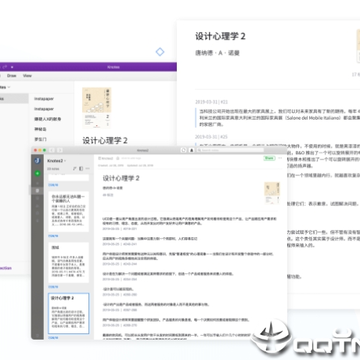Viewport: 360px width, 360px height.
Task: Select the 围城 note card in the list
Action: [68, 262]
